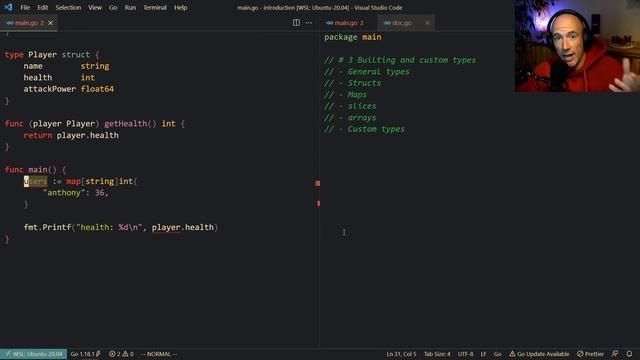Click comment '# 3 Builting and custom types'
The width and height of the screenshot is (640, 360).
400,60
